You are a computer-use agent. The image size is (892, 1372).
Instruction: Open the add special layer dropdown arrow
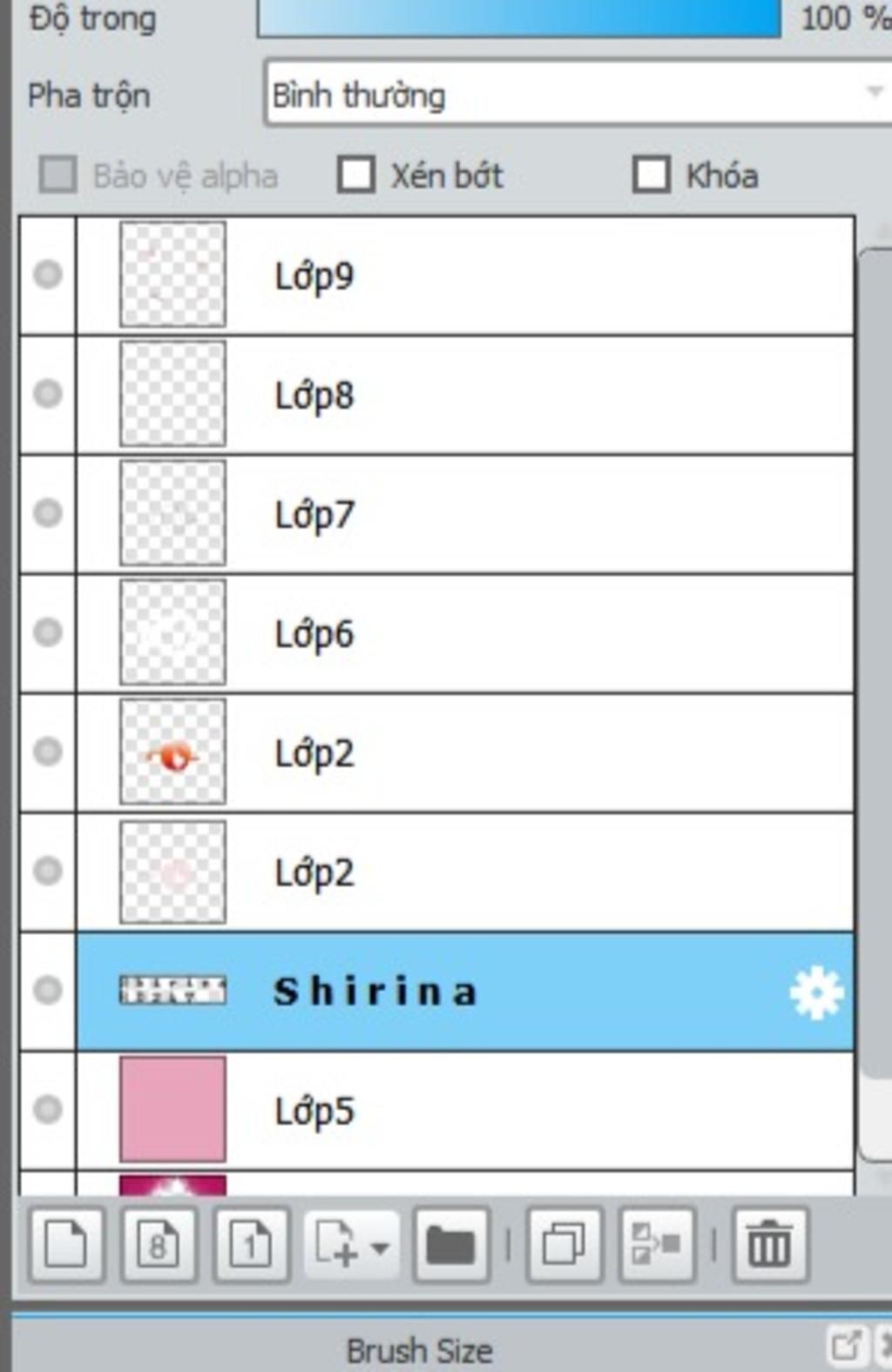click(380, 1248)
